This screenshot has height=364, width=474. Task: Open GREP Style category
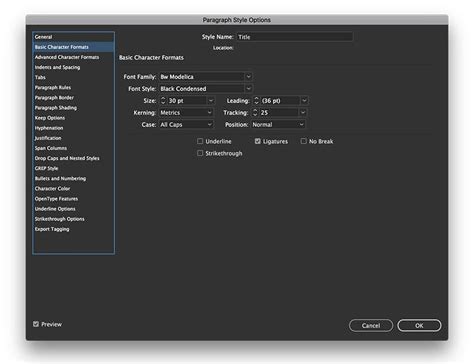[x=73, y=168]
